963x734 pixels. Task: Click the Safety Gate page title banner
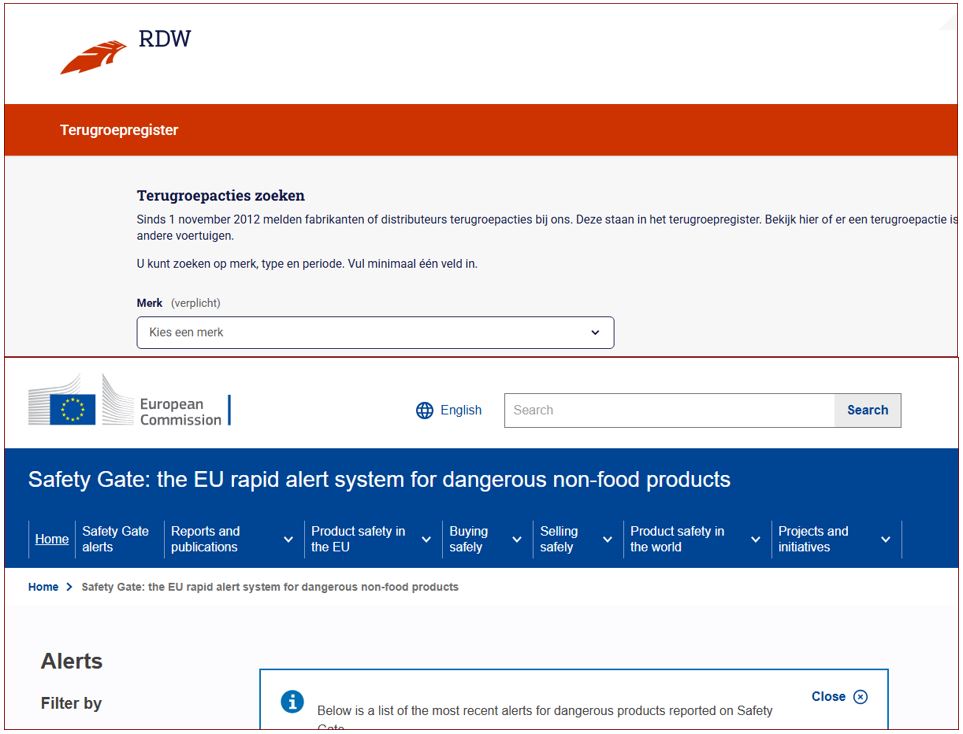[x=379, y=479]
